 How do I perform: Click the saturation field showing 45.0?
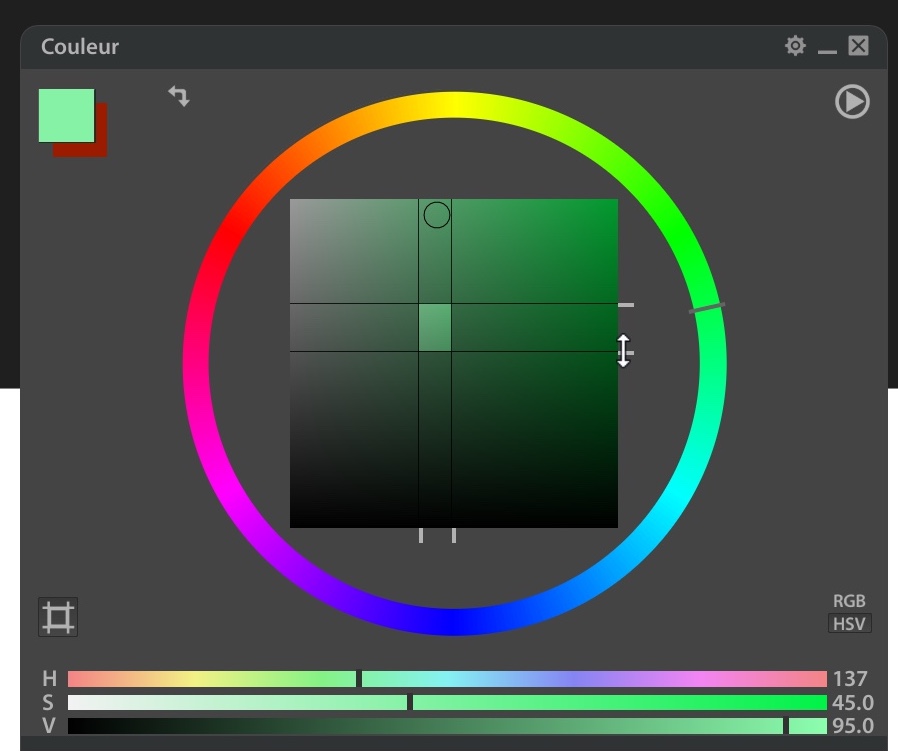[x=853, y=701]
